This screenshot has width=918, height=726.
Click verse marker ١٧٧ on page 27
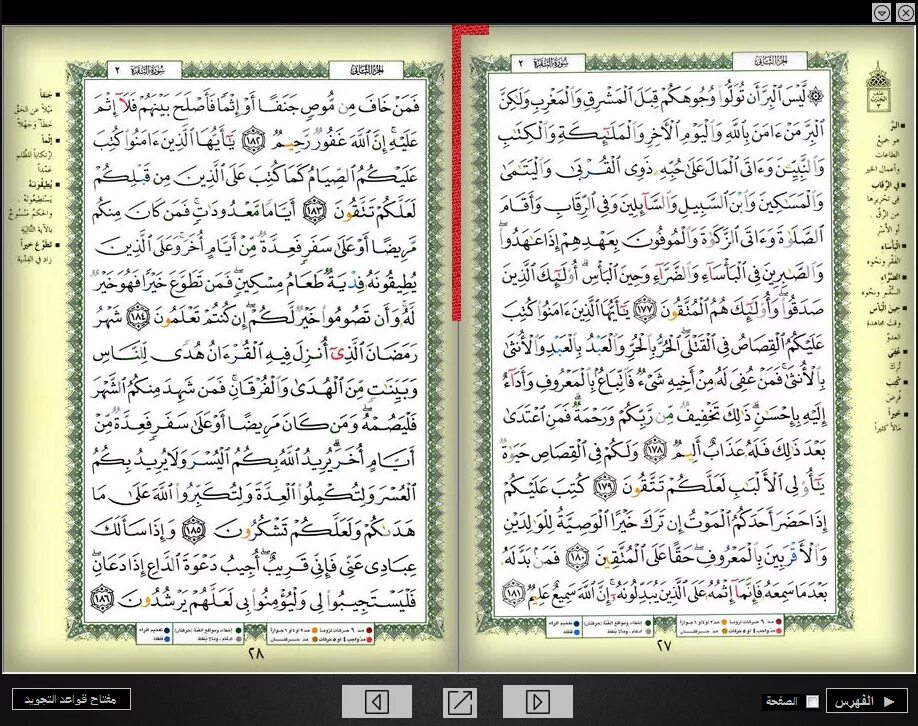click(x=643, y=310)
